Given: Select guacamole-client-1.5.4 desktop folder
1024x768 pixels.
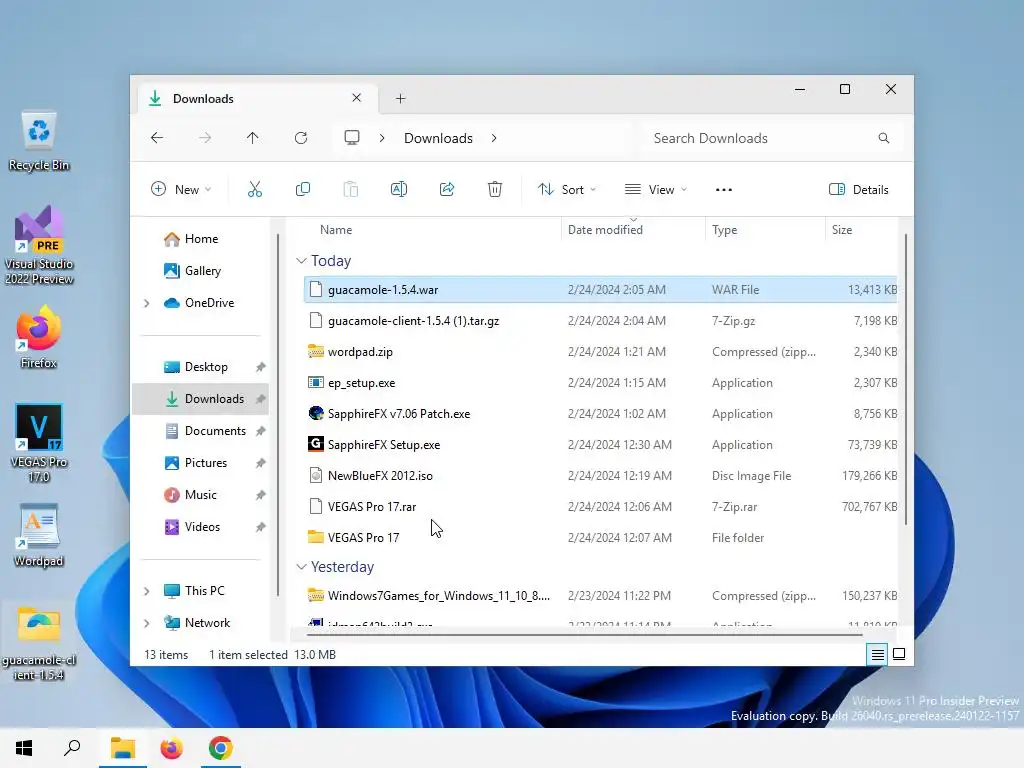Looking at the screenshot, I should (x=39, y=643).
